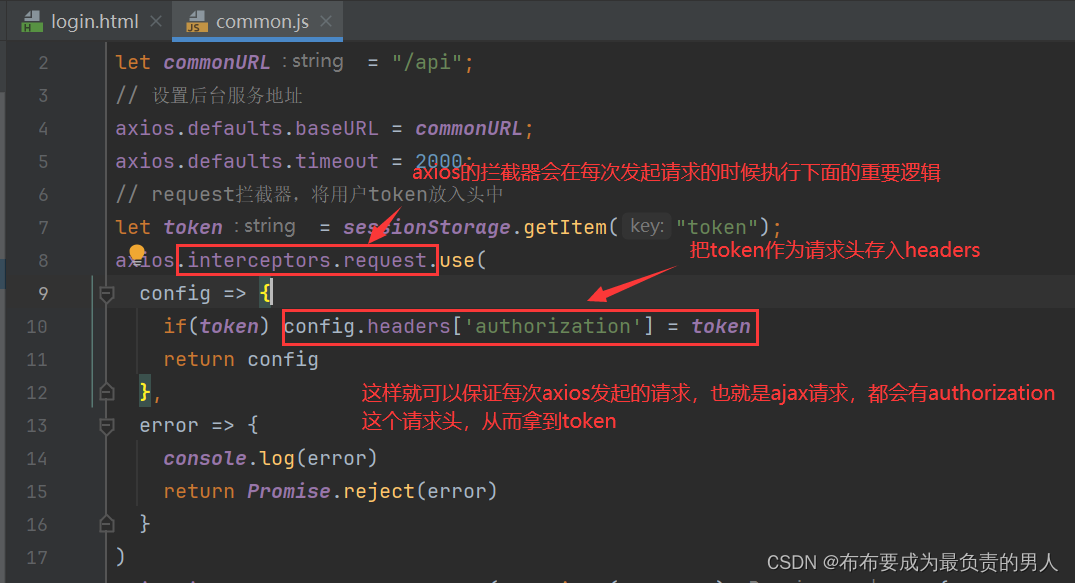Collapse the fold region at line 16
The image size is (1075, 583).
pos(107,524)
